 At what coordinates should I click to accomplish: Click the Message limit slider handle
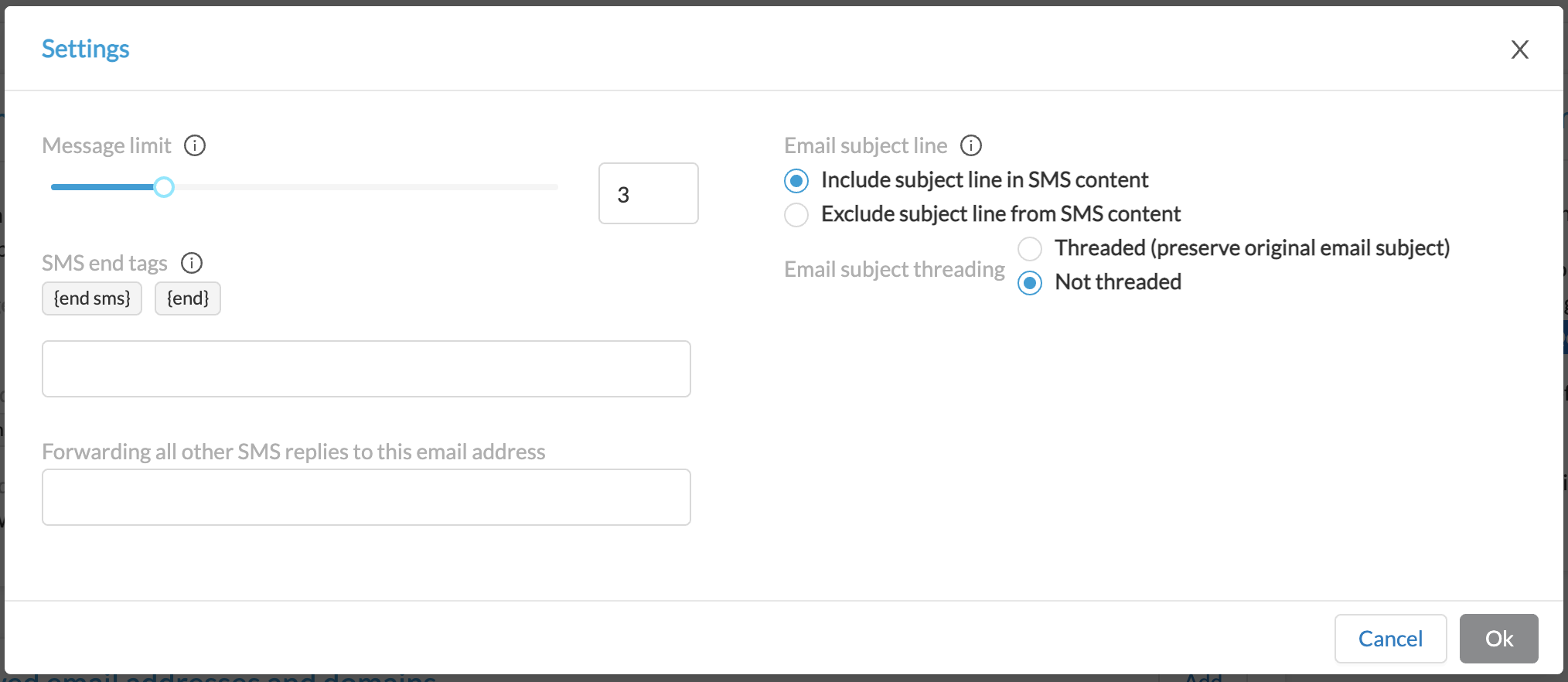[163, 187]
